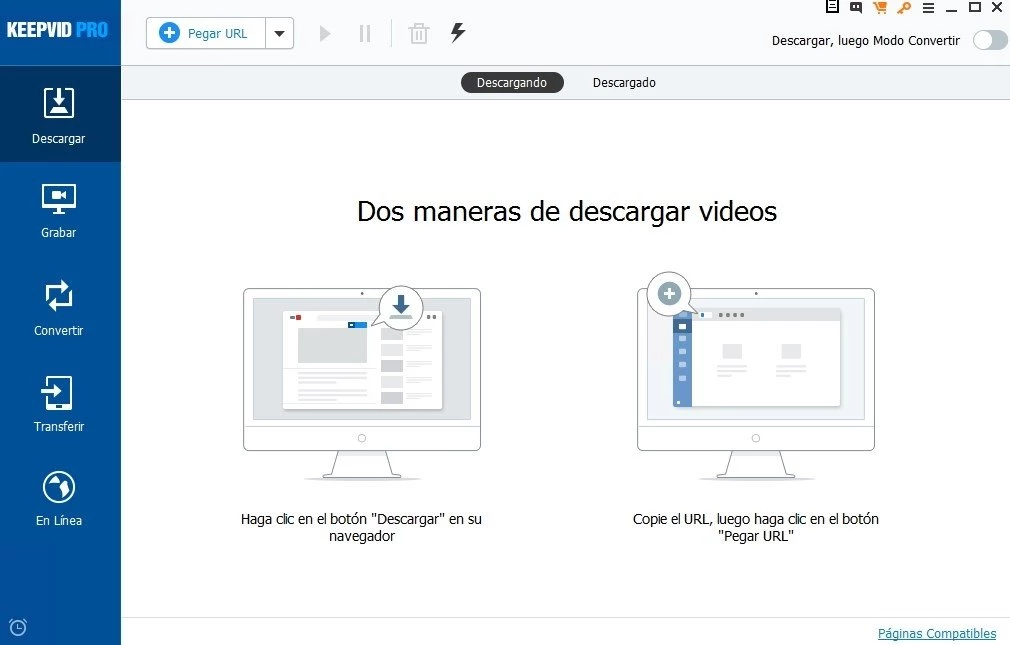Click the trash delete icon

point(419,33)
